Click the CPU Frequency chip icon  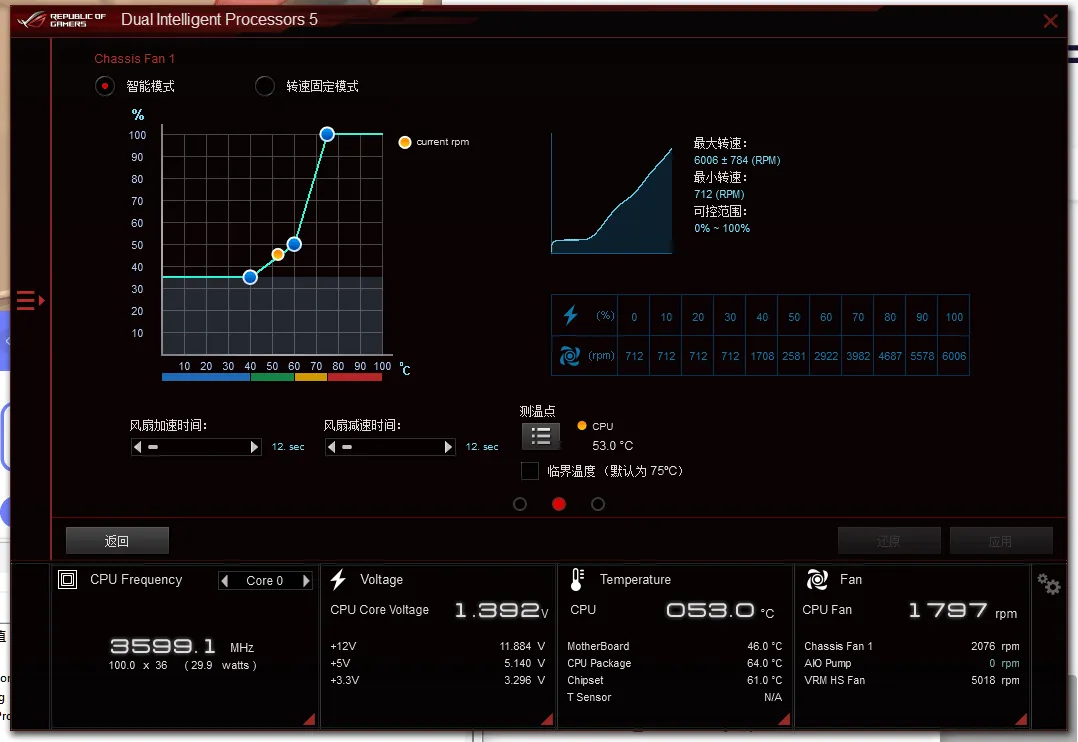(x=67, y=580)
